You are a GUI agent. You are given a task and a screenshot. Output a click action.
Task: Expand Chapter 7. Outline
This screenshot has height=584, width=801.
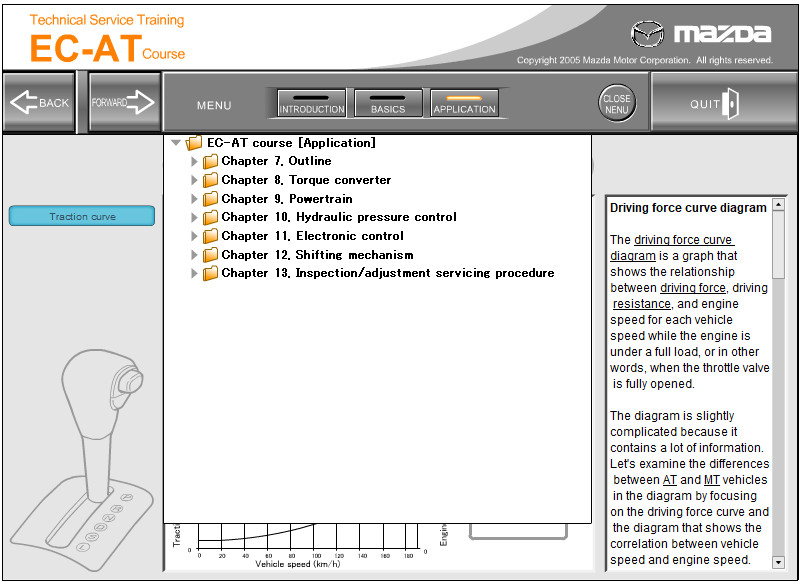[x=194, y=161]
